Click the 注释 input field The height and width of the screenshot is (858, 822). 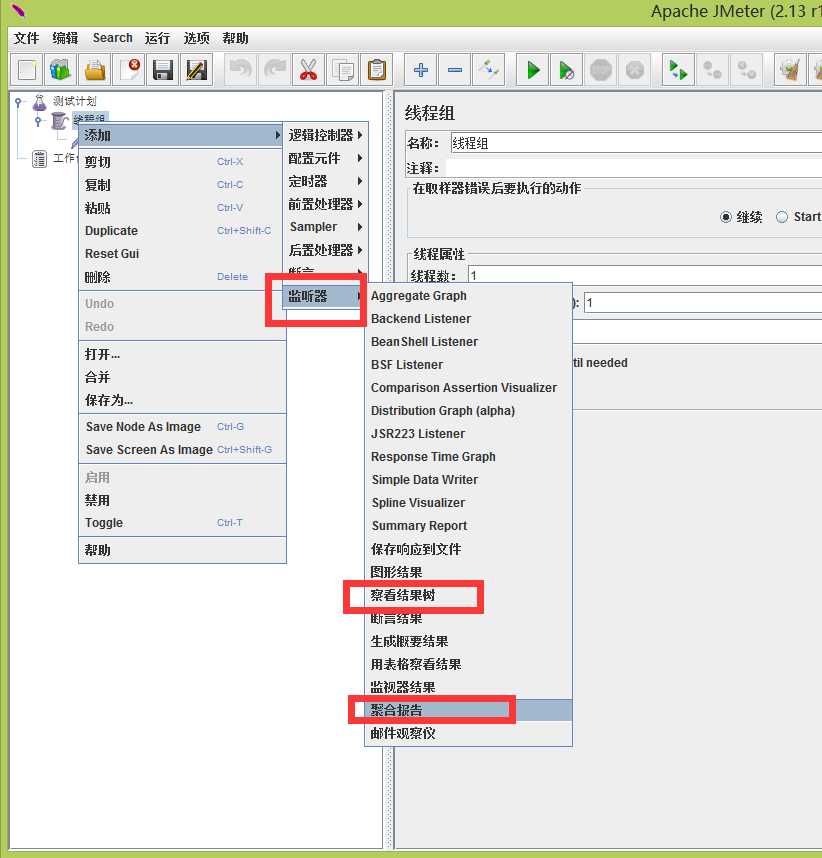point(634,167)
